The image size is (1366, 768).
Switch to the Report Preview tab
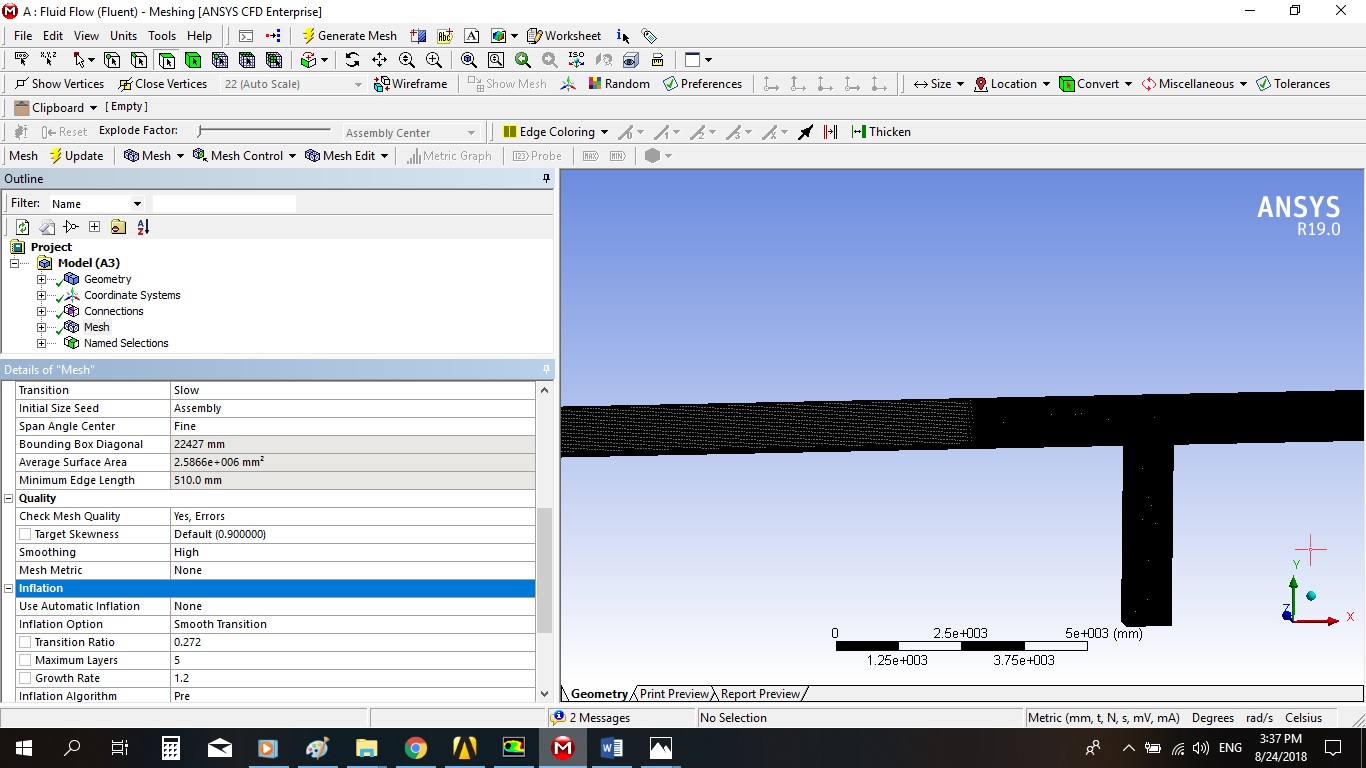(x=760, y=694)
